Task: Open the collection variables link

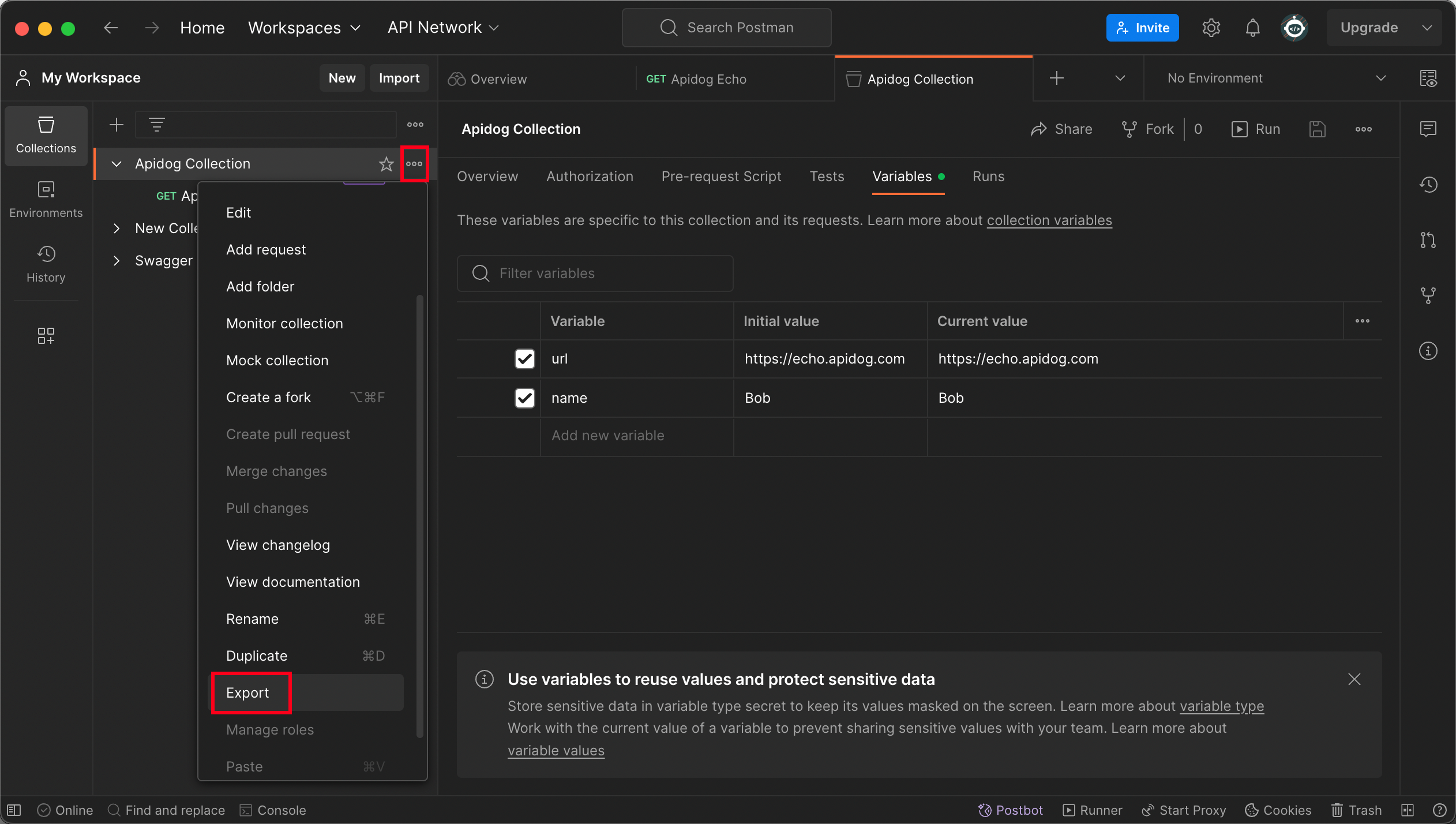Action: click(1049, 220)
